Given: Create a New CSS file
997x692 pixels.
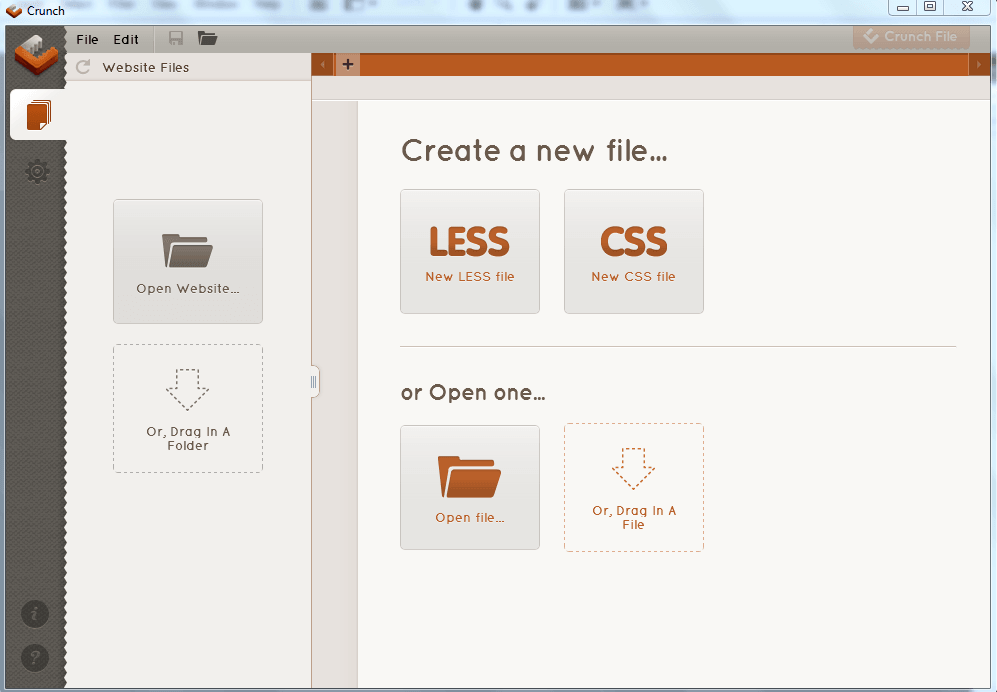Looking at the screenshot, I should (633, 251).
